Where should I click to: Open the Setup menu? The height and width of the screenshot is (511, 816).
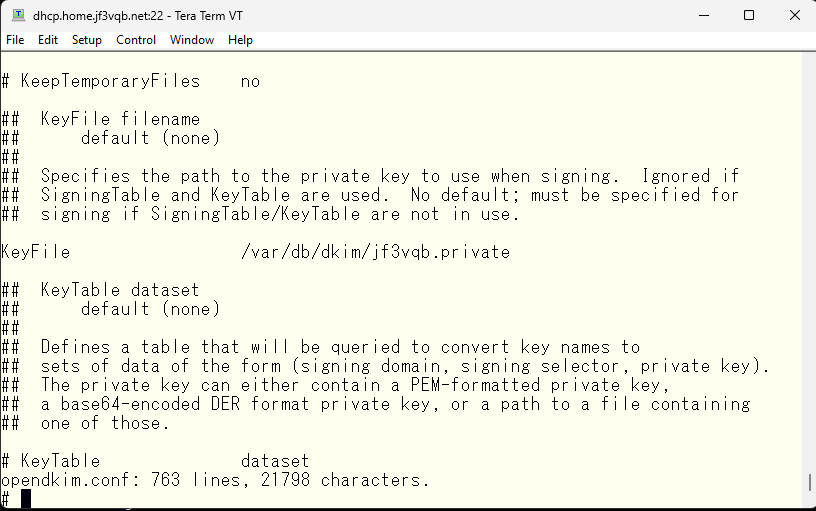pos(86,40)
